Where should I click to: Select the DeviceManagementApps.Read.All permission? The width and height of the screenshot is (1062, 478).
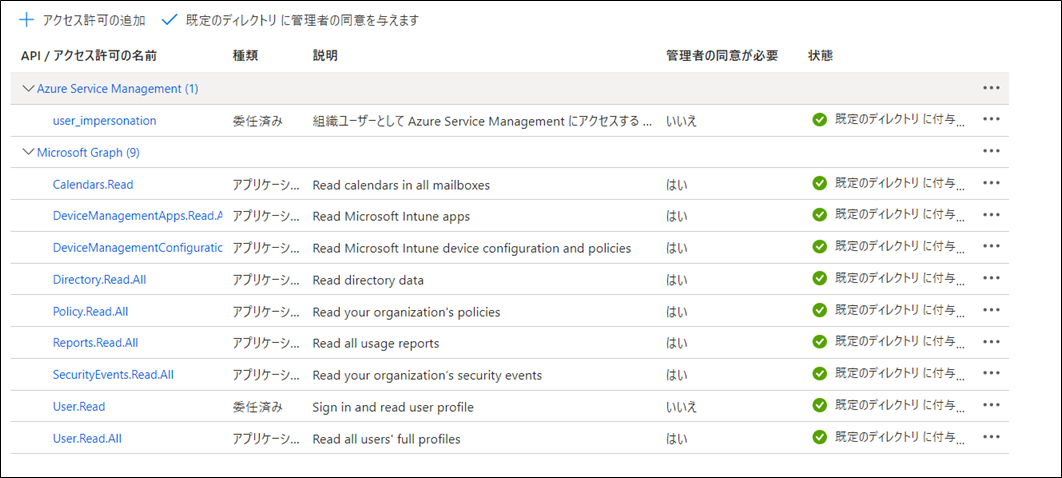[x=137, y=215]
